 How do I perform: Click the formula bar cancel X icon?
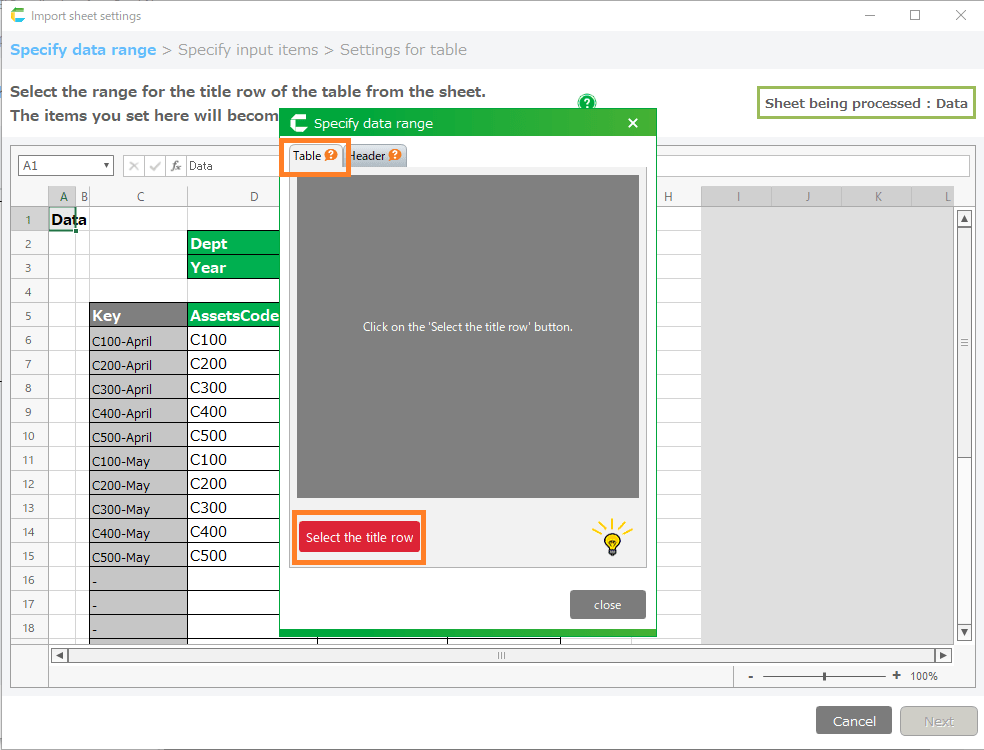pyautogui.click(x=134, y=166)
